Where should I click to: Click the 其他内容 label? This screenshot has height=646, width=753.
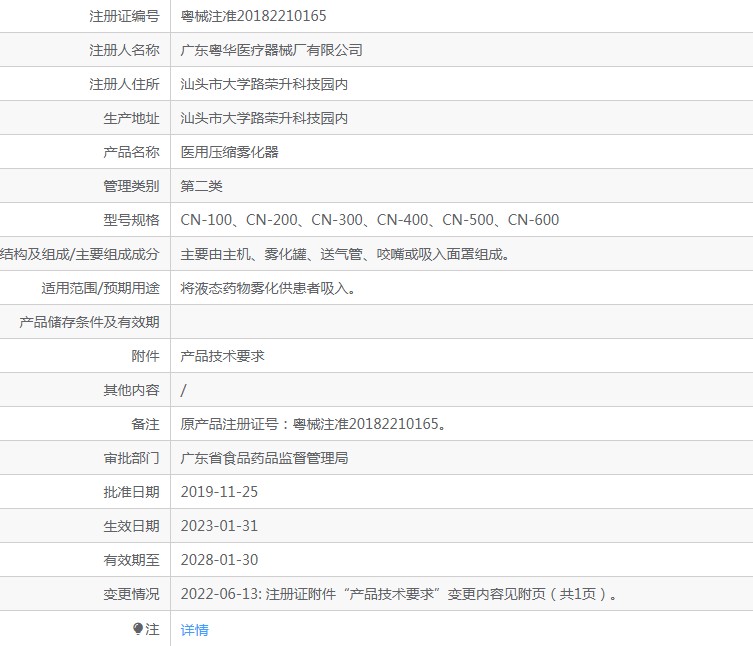pyautogui.click(x=131, y=390)
